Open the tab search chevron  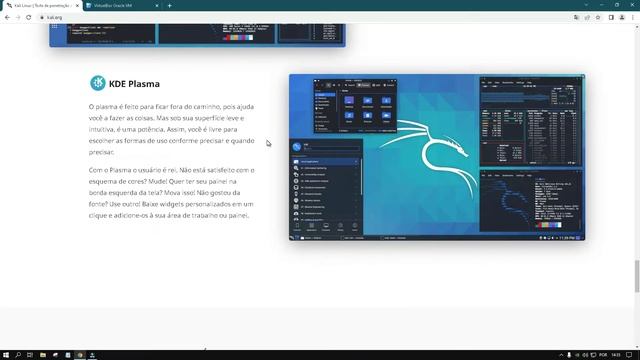[586, 5]
